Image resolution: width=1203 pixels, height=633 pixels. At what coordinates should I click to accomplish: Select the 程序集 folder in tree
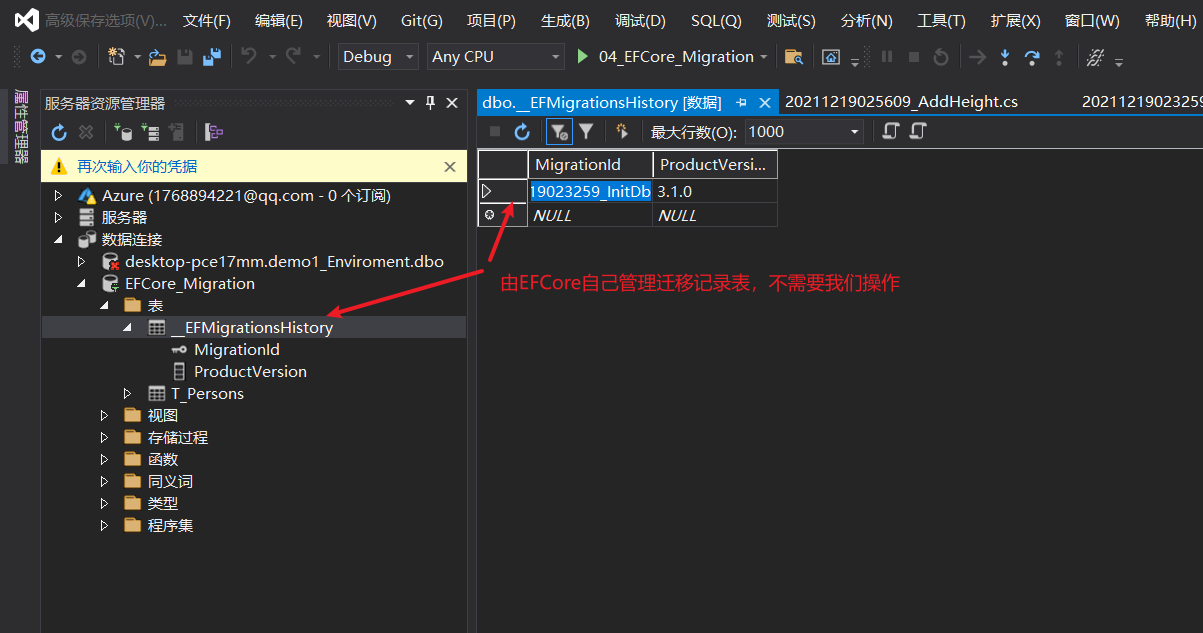[170, 526]
